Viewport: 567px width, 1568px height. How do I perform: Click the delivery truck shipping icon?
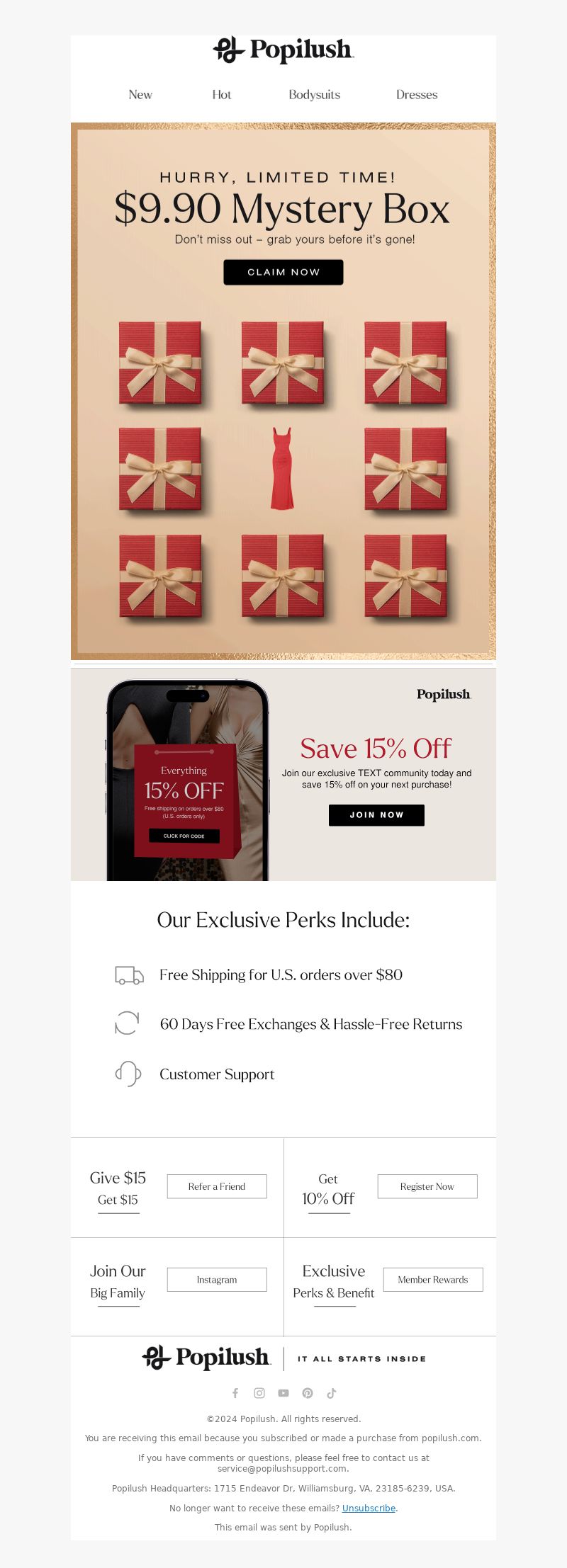click(129, 975)
